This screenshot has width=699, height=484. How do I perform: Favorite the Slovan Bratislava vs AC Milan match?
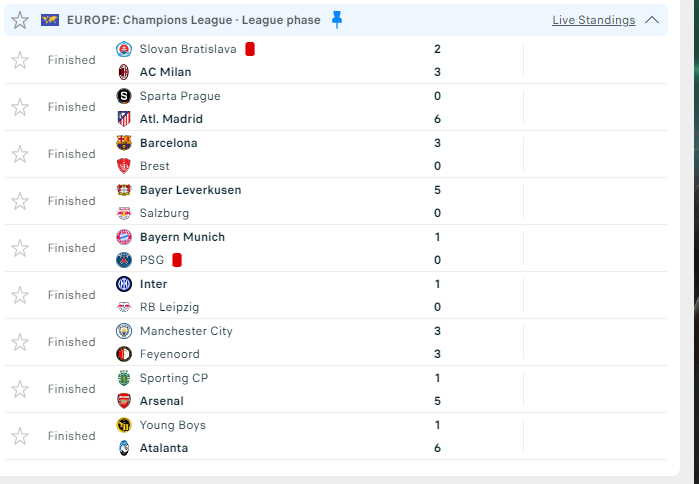pyautogui.click(x=20, y=60)
